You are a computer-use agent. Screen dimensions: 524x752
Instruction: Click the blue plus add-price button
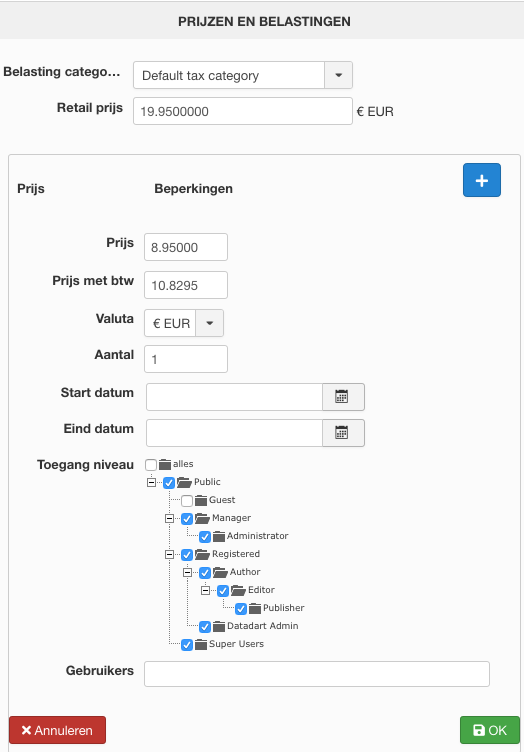[482, 180]
